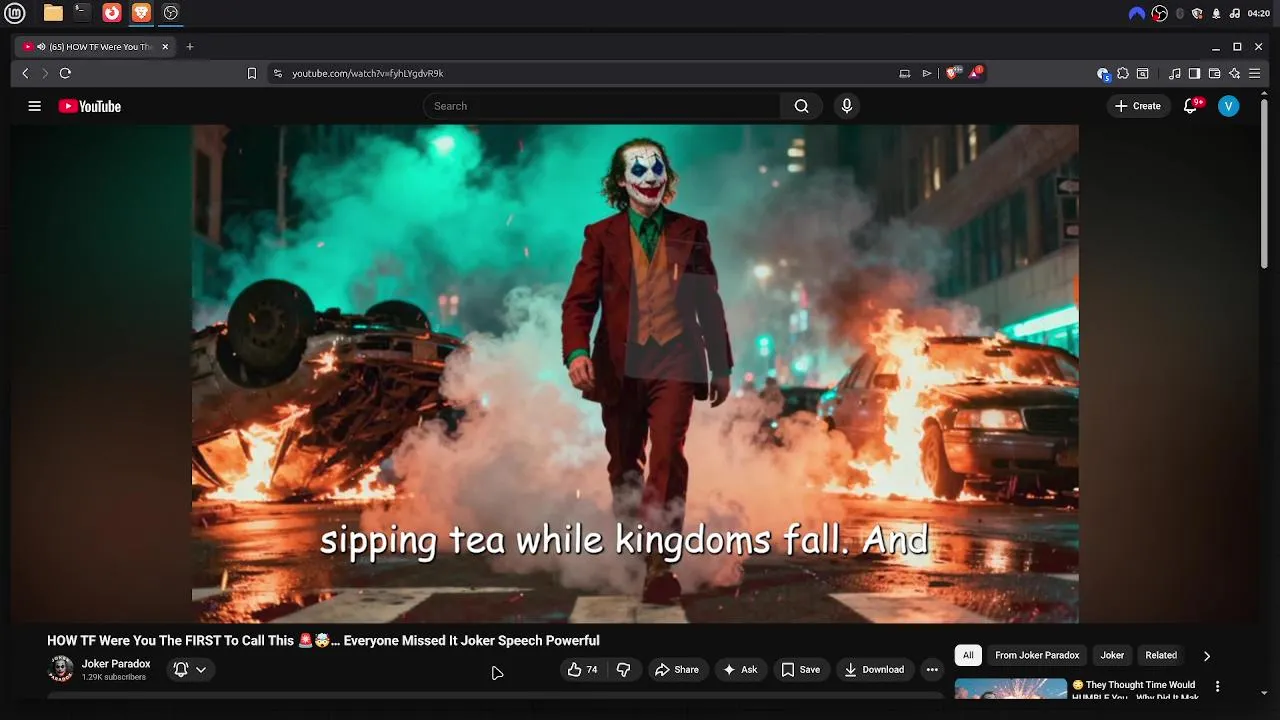This screenshot has width=1280, height=720.
Task: Open Brave Wallet icon
Action: 1214,73
